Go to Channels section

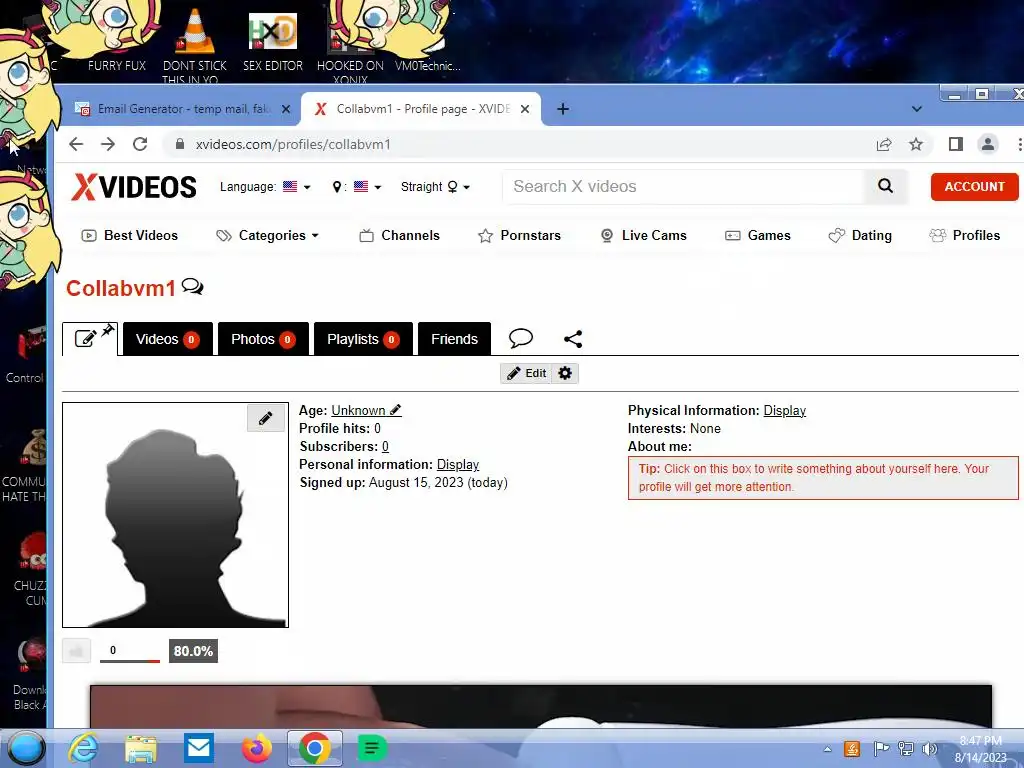(x=399, y=236)
